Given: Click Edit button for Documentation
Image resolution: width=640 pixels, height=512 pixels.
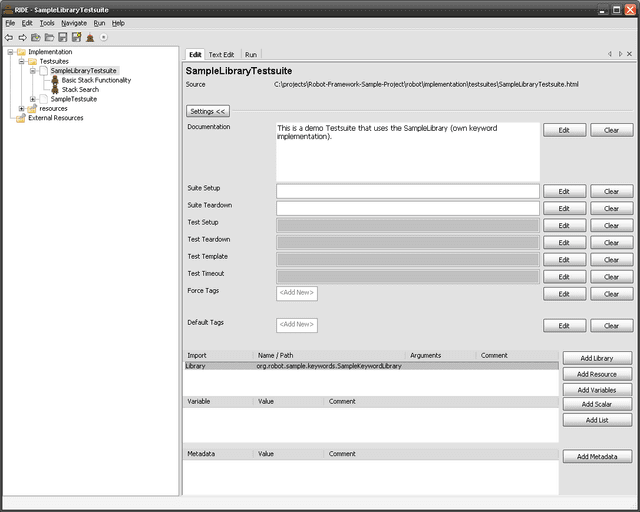Looking at the screenshot, I should pos(564,130).
